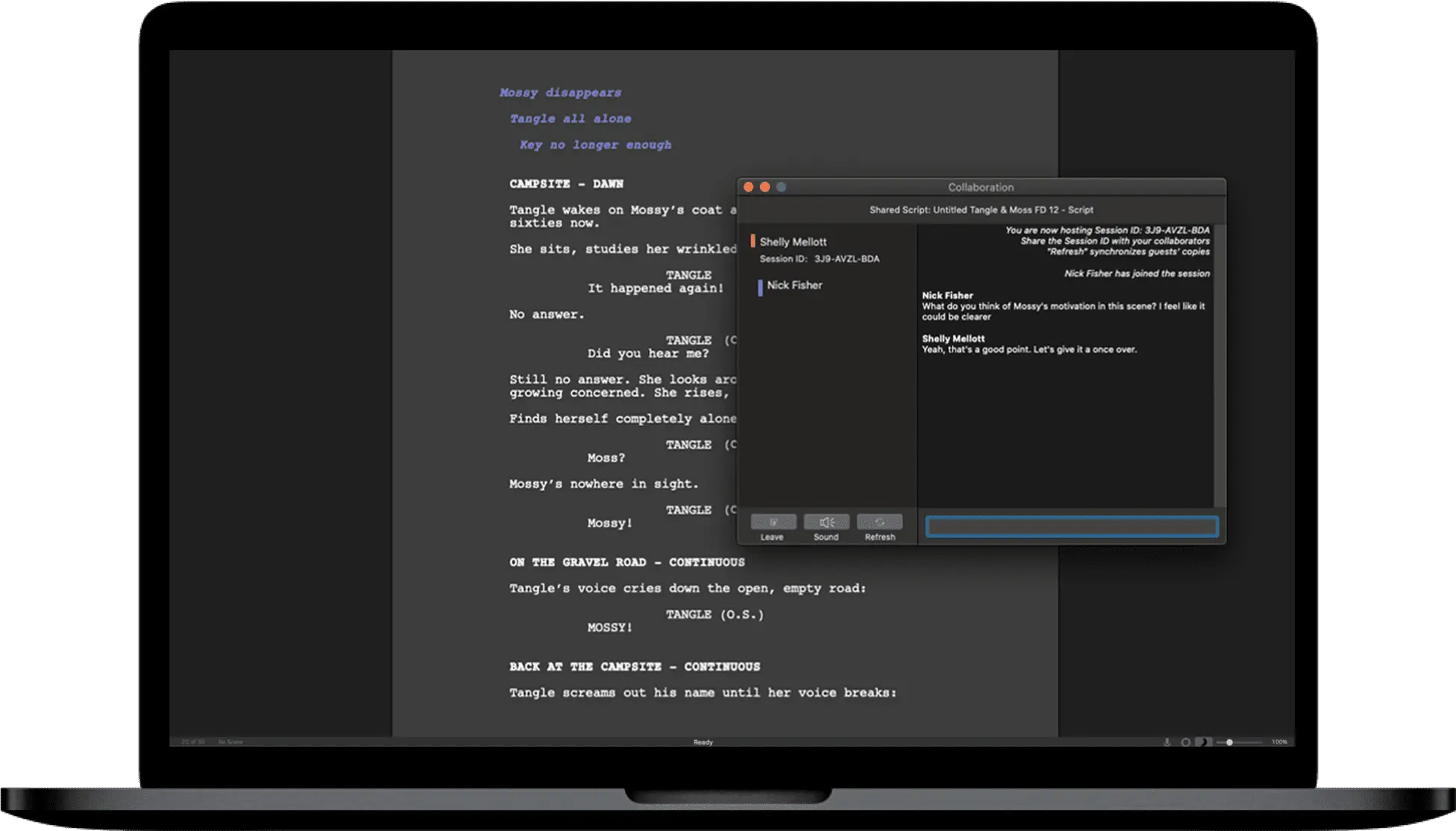The height and width of the screenshot is (831, 1456).
Task: Click the 'MOSSY!' uppercase dialogue line
Action: coord(609,627)
